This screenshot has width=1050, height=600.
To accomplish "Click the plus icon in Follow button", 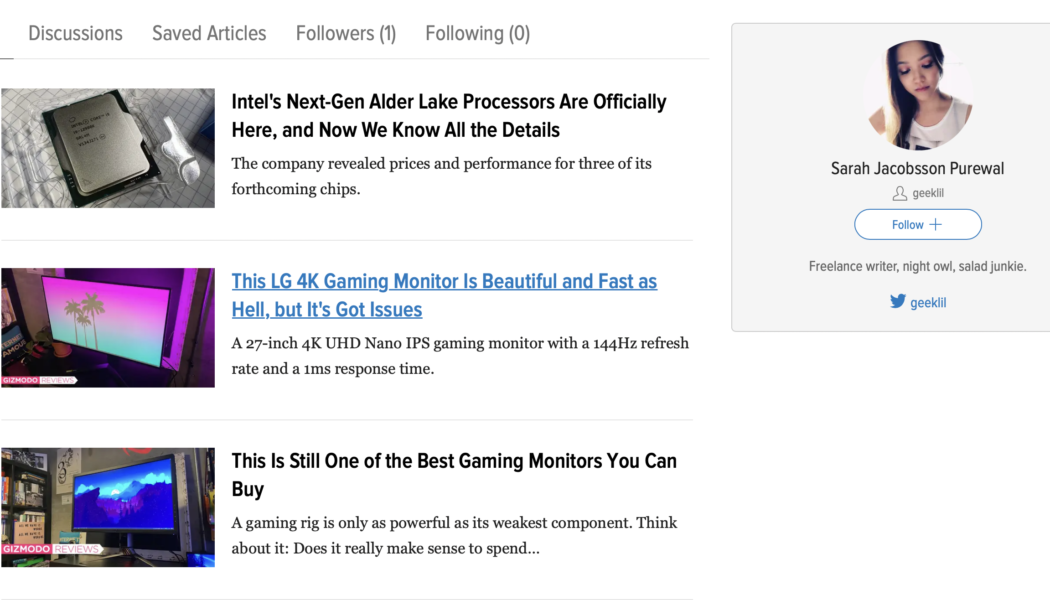I will point(936,225).
